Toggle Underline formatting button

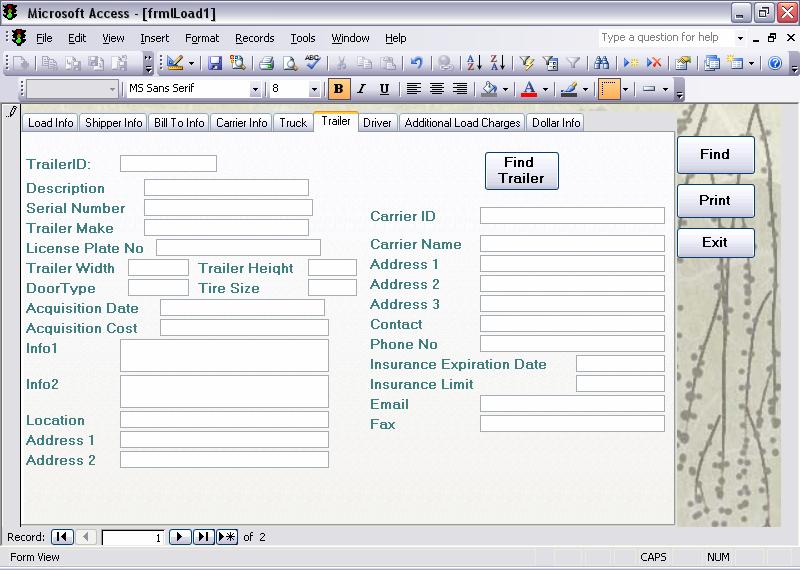click(384, 89)
